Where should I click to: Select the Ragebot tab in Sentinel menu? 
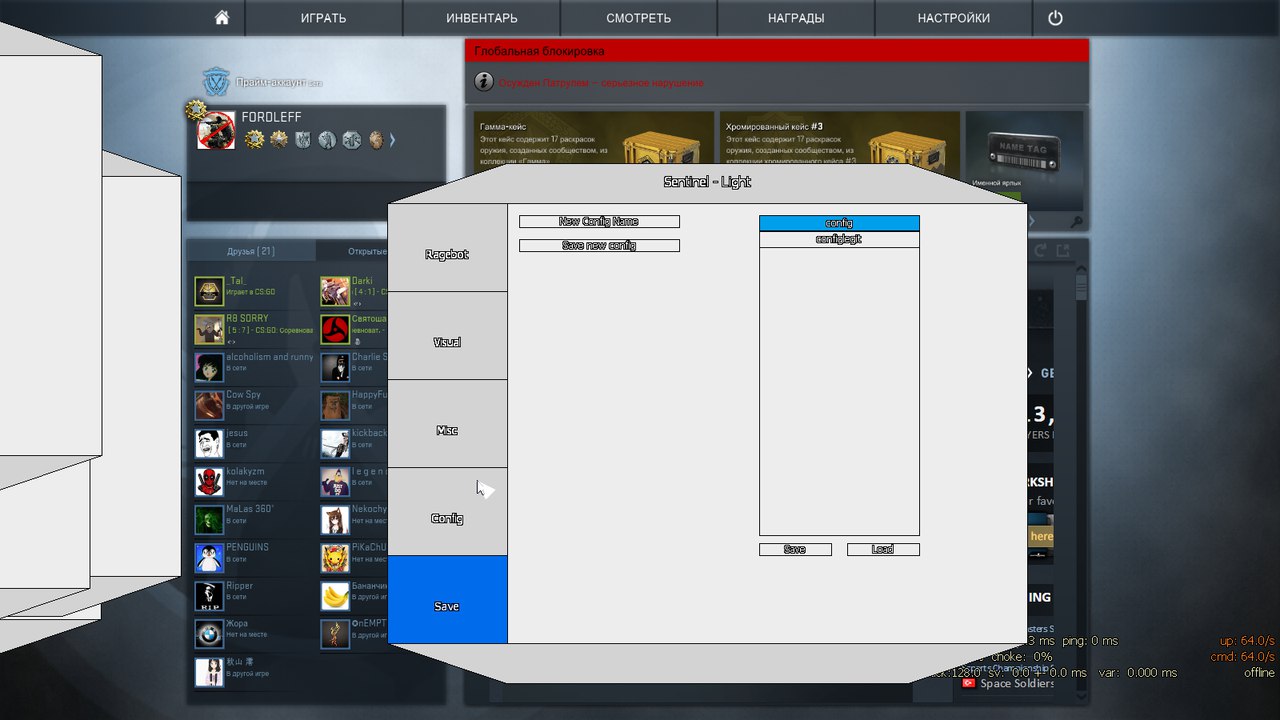(447, 248)
